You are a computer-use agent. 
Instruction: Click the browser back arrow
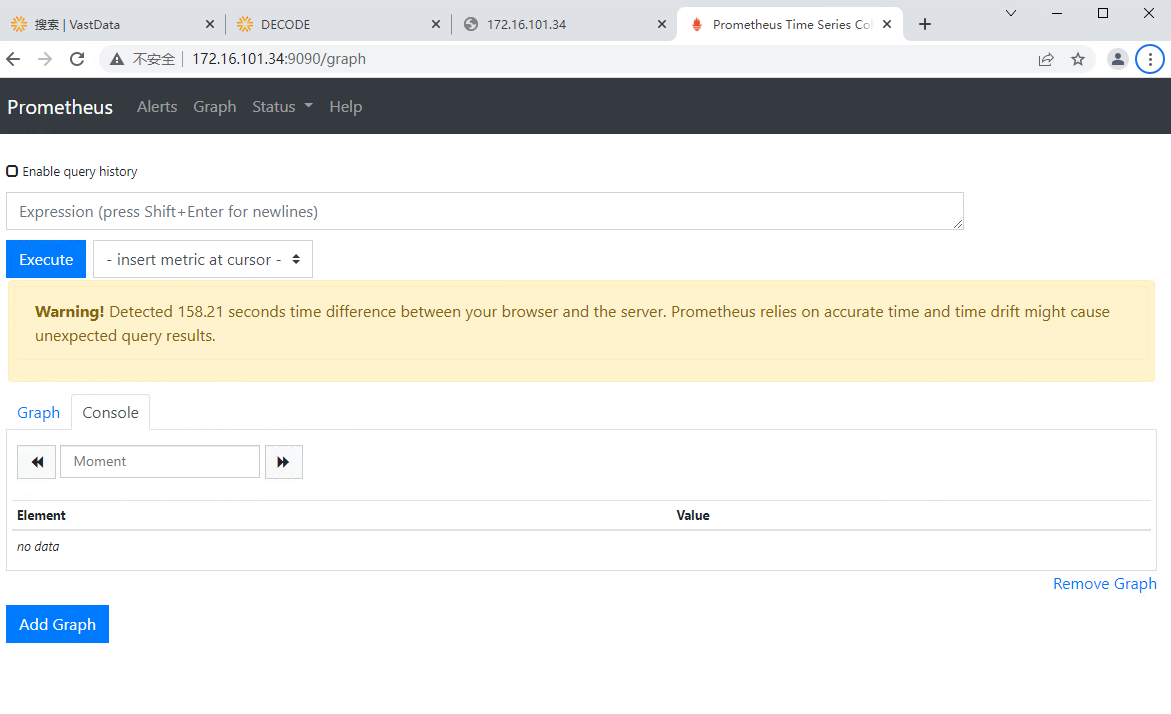[x=13, y=59]
